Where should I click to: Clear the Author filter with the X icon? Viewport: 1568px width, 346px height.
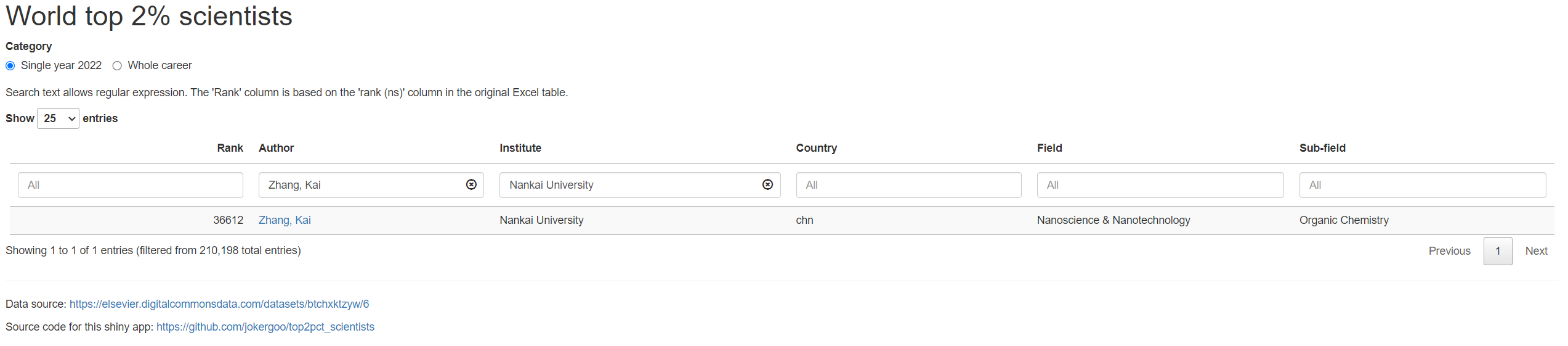point(471,184)
